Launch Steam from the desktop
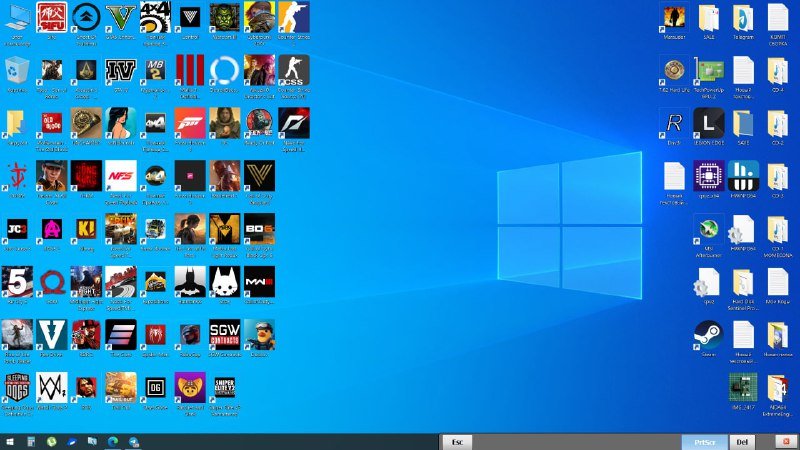The width and height of the screenshot is (800, 450). (708, 334)
